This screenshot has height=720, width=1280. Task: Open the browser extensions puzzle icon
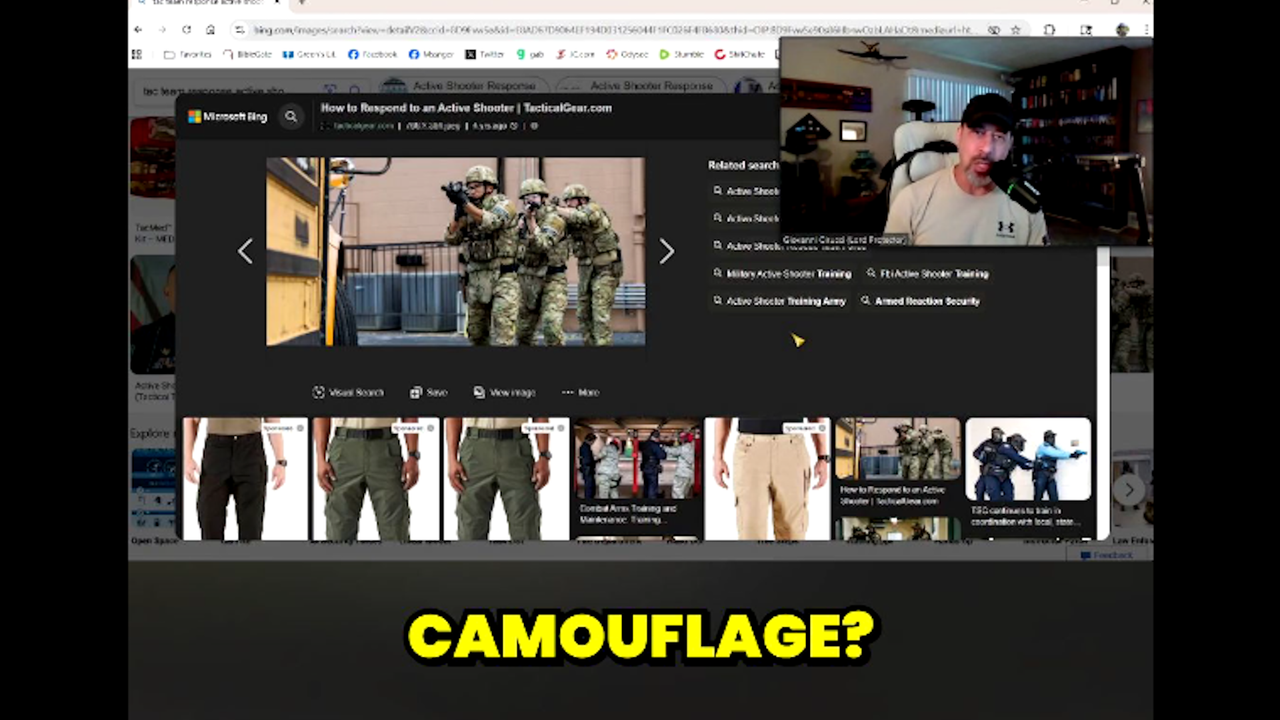click(1049, 30)
